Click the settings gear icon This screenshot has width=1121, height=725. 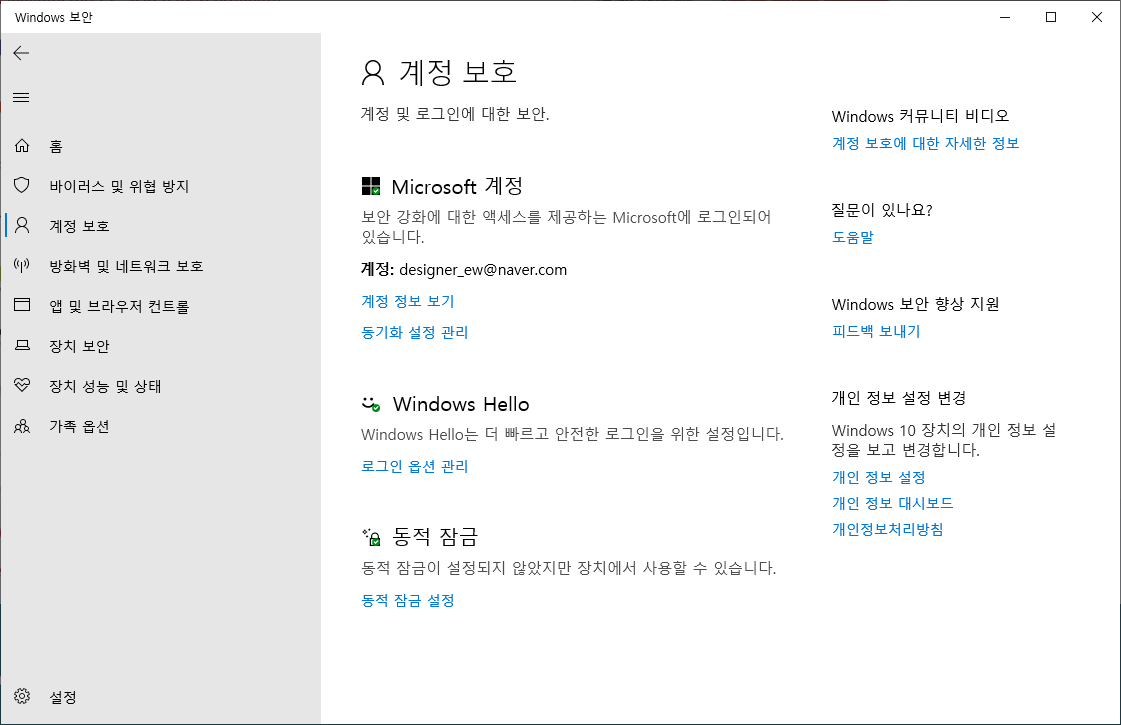coord(22,696)
